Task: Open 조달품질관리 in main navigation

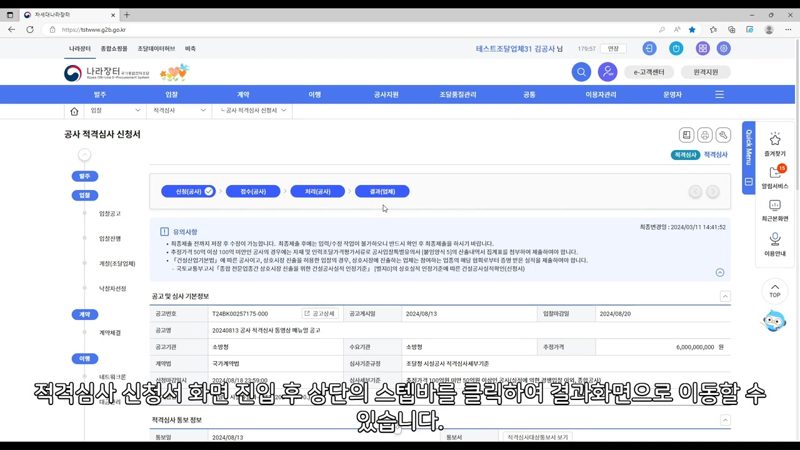Action: point(458,94)
